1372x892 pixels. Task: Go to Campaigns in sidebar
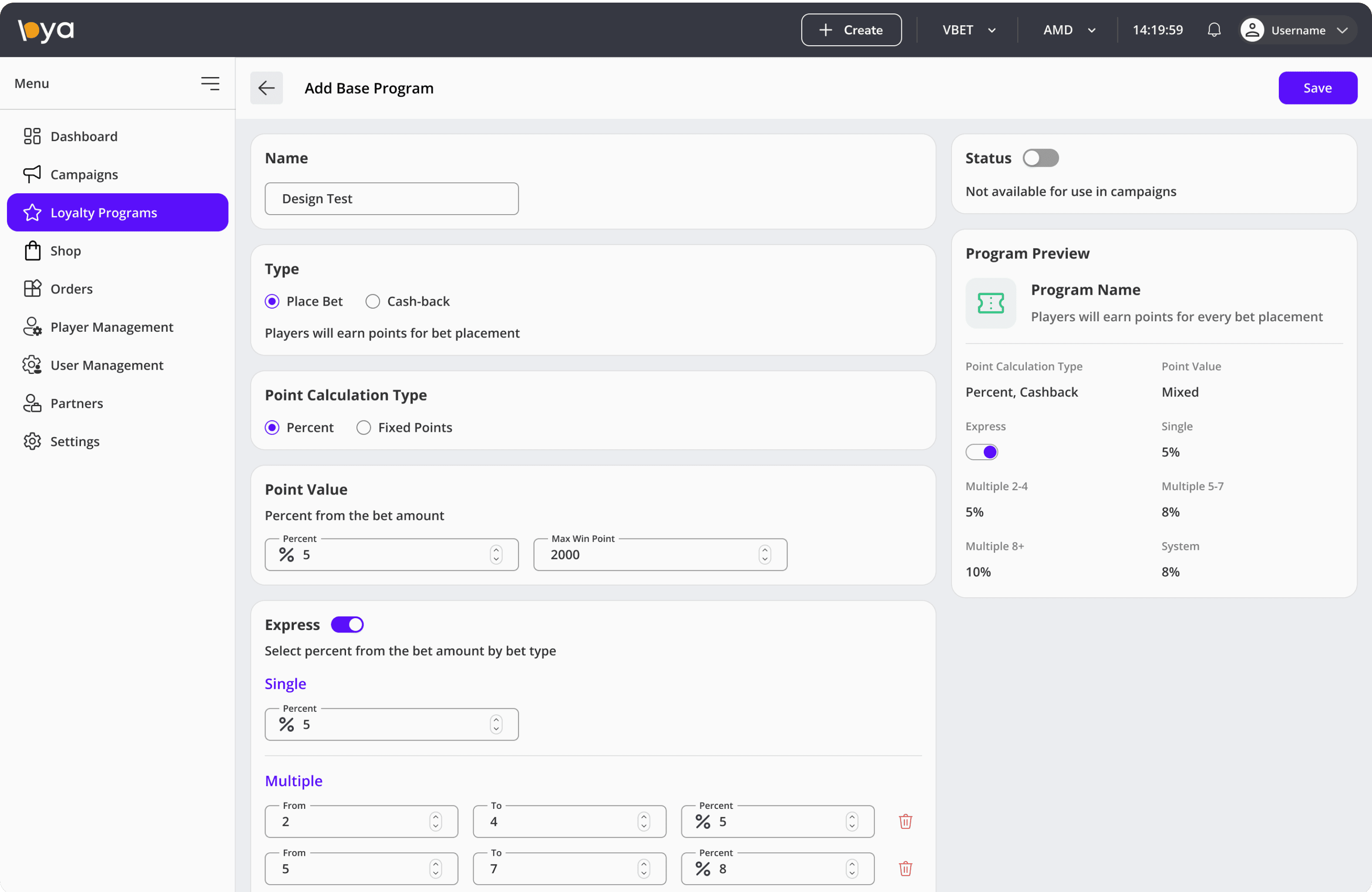[x=84, y=174]
